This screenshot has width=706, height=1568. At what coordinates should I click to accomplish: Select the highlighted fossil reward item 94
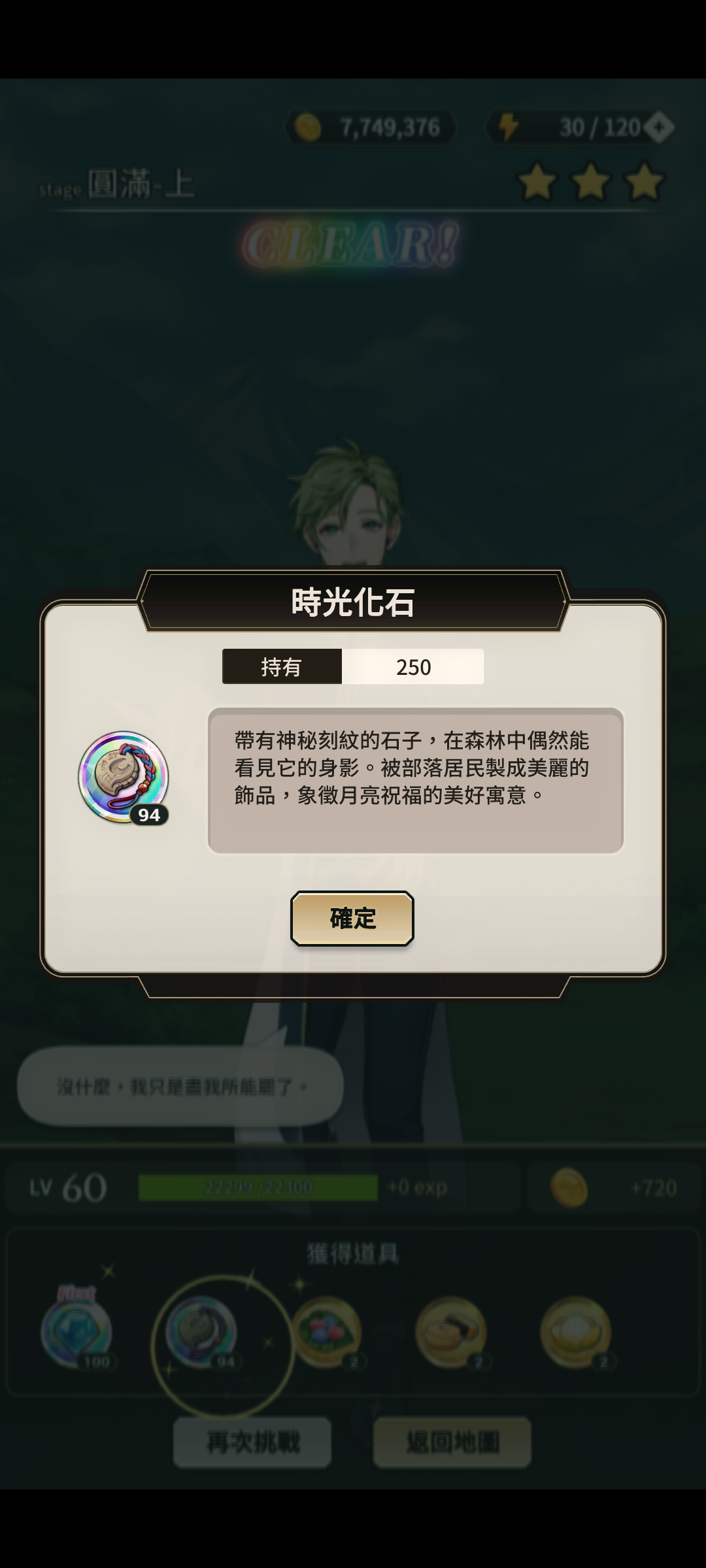(201, 1331)
